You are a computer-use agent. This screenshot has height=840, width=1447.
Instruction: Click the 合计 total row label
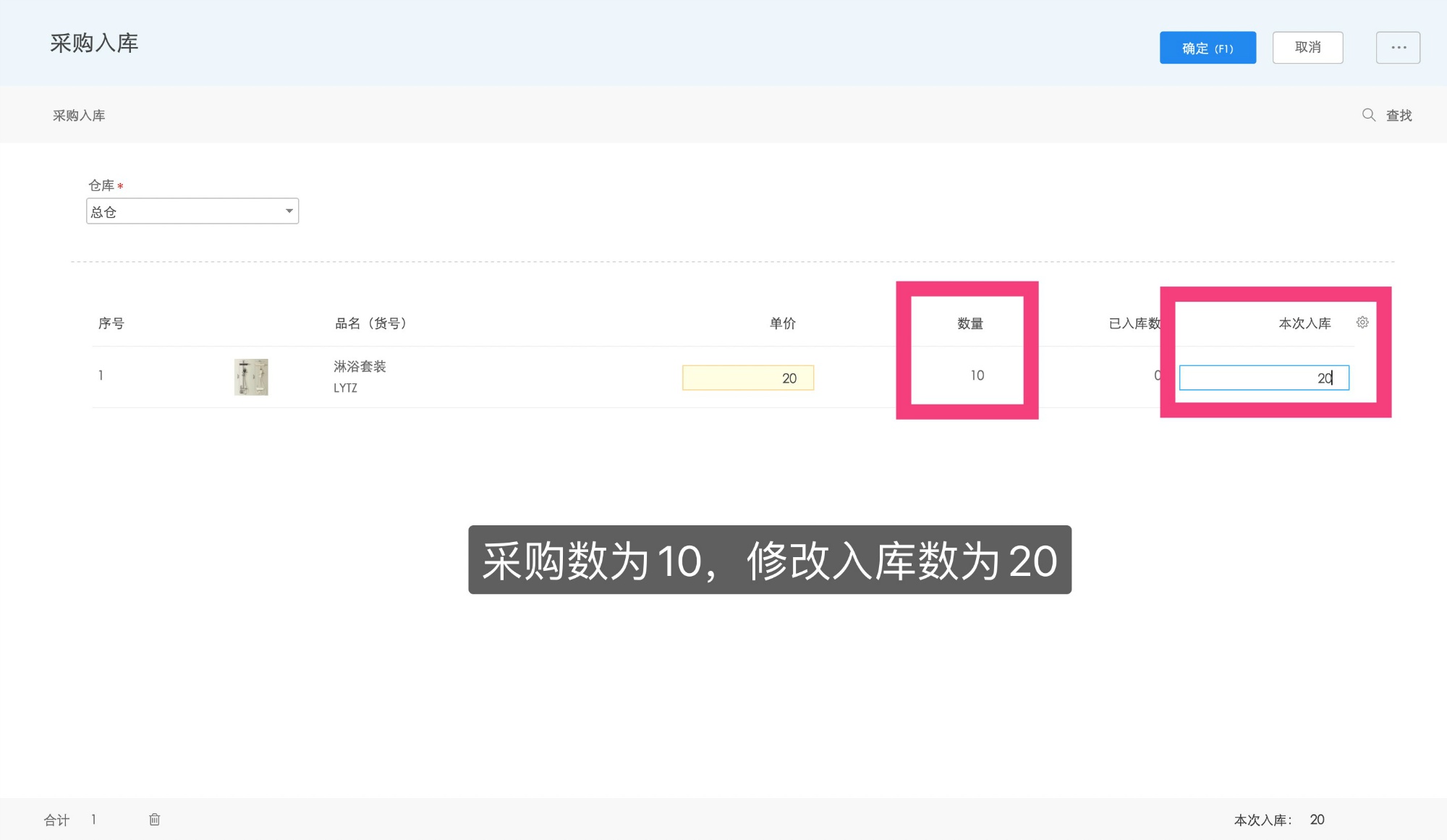tap(57, 818)
